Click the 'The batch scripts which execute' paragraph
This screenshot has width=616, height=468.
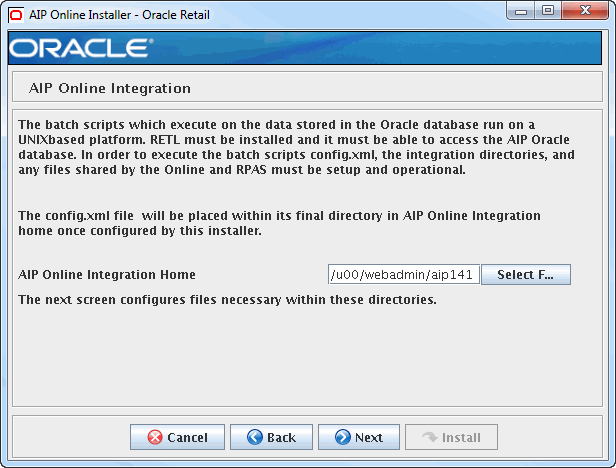point(297,147)
